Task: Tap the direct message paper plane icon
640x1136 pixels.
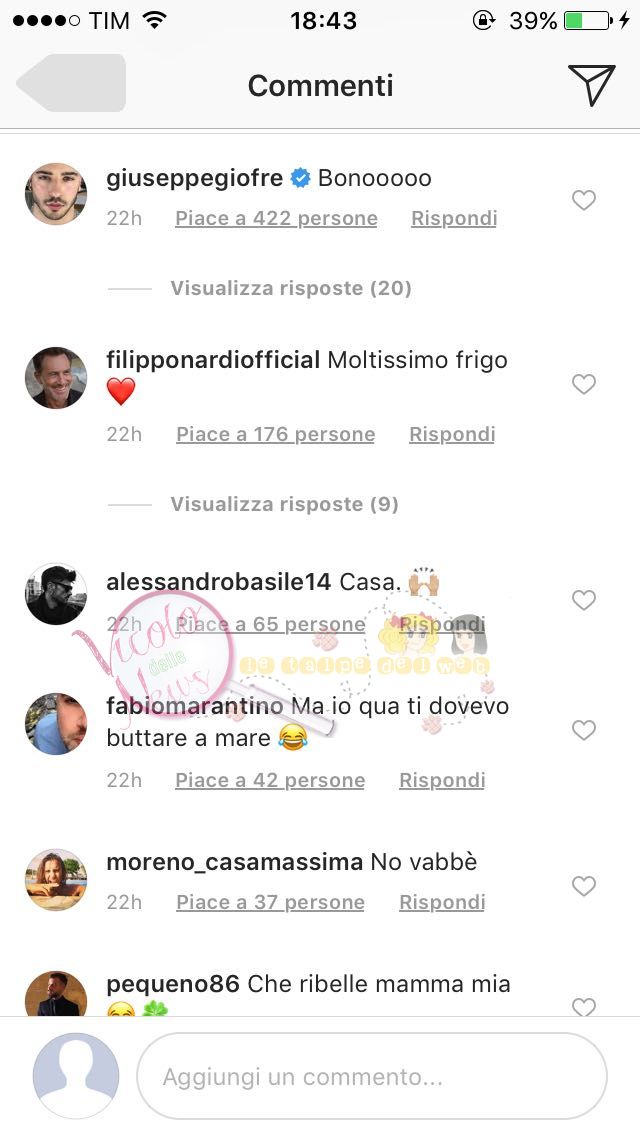Action: tap(591, 85)
